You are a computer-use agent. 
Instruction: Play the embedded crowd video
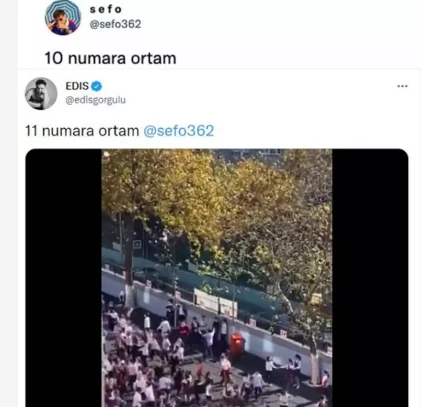(x=217, y=278)
